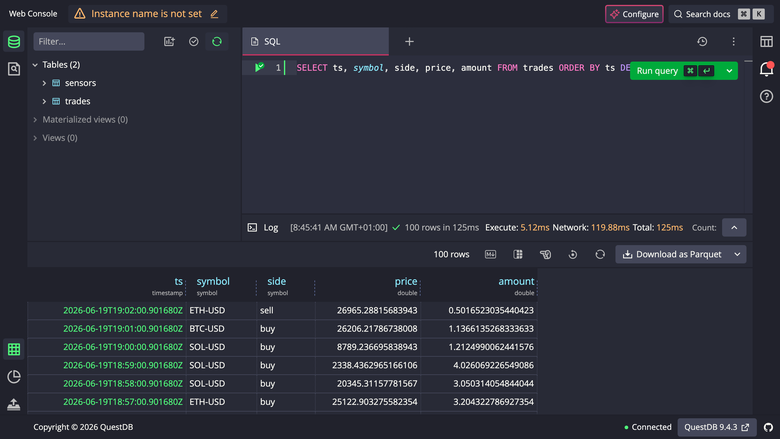Toggle freeze left column icon

tap(518, 255)
